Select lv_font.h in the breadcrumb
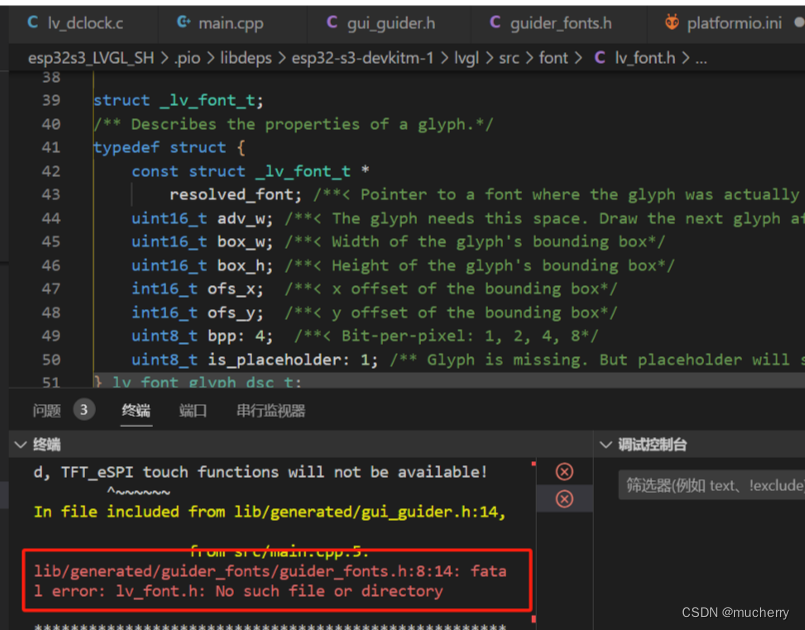 pos(645,58)
